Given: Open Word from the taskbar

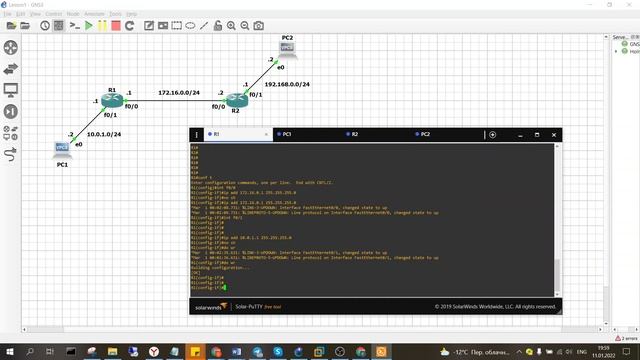Looking at the screenshot, I should 236,351.
